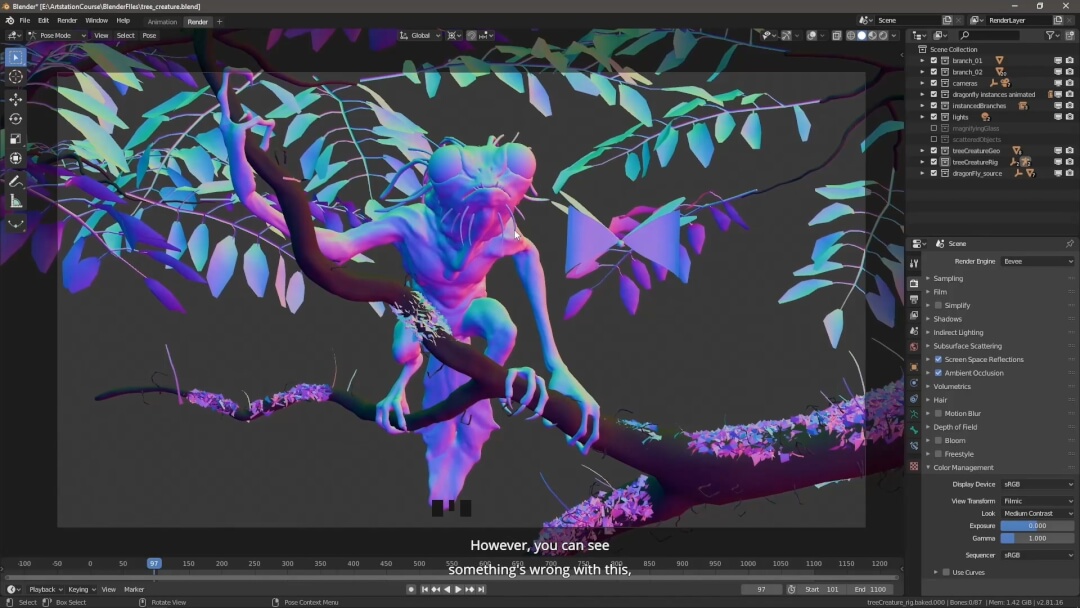1080x608 pixels.
Task: Pick the Annotate pencil tool
Action: coord(15,182)
